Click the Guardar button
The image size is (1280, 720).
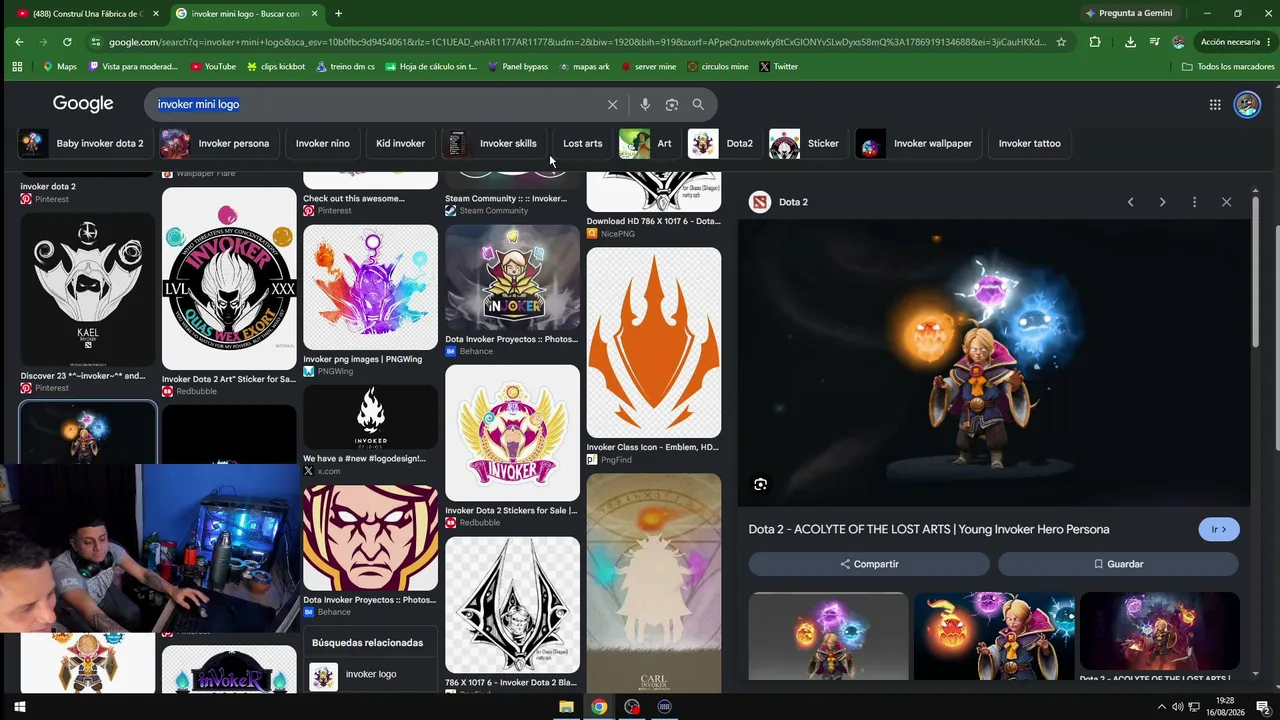(x=1118, y=564)
